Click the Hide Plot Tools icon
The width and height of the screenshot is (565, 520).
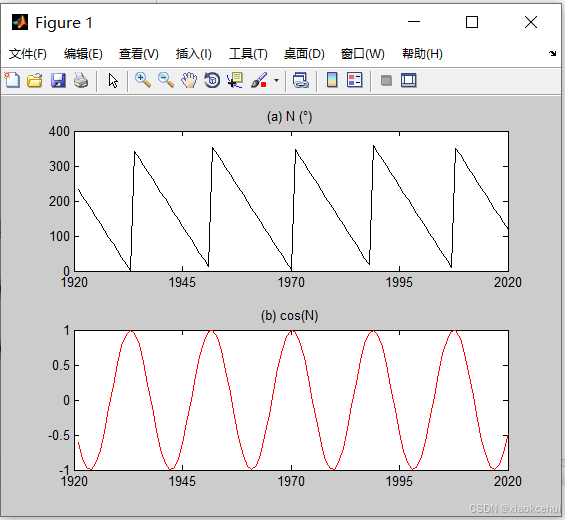[x=386, y=80]
